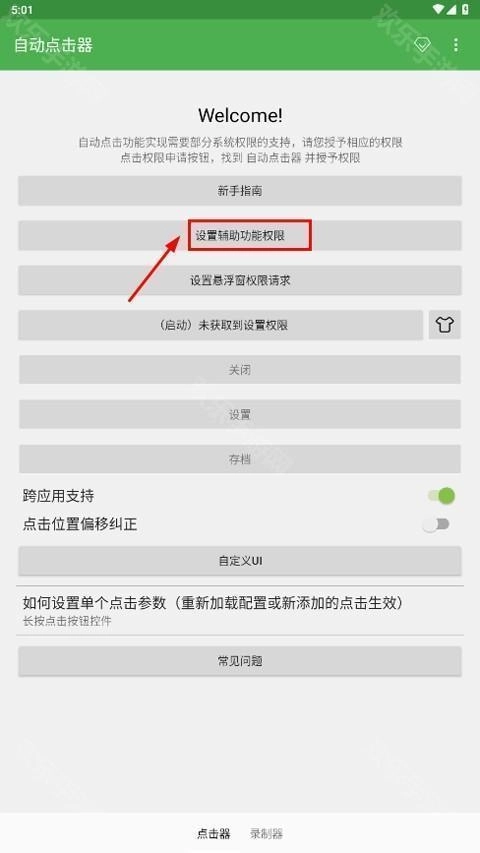The image size is (480, 853).
Task: Open the 常见问题 FAQ button
Action: tap(240, 662)
